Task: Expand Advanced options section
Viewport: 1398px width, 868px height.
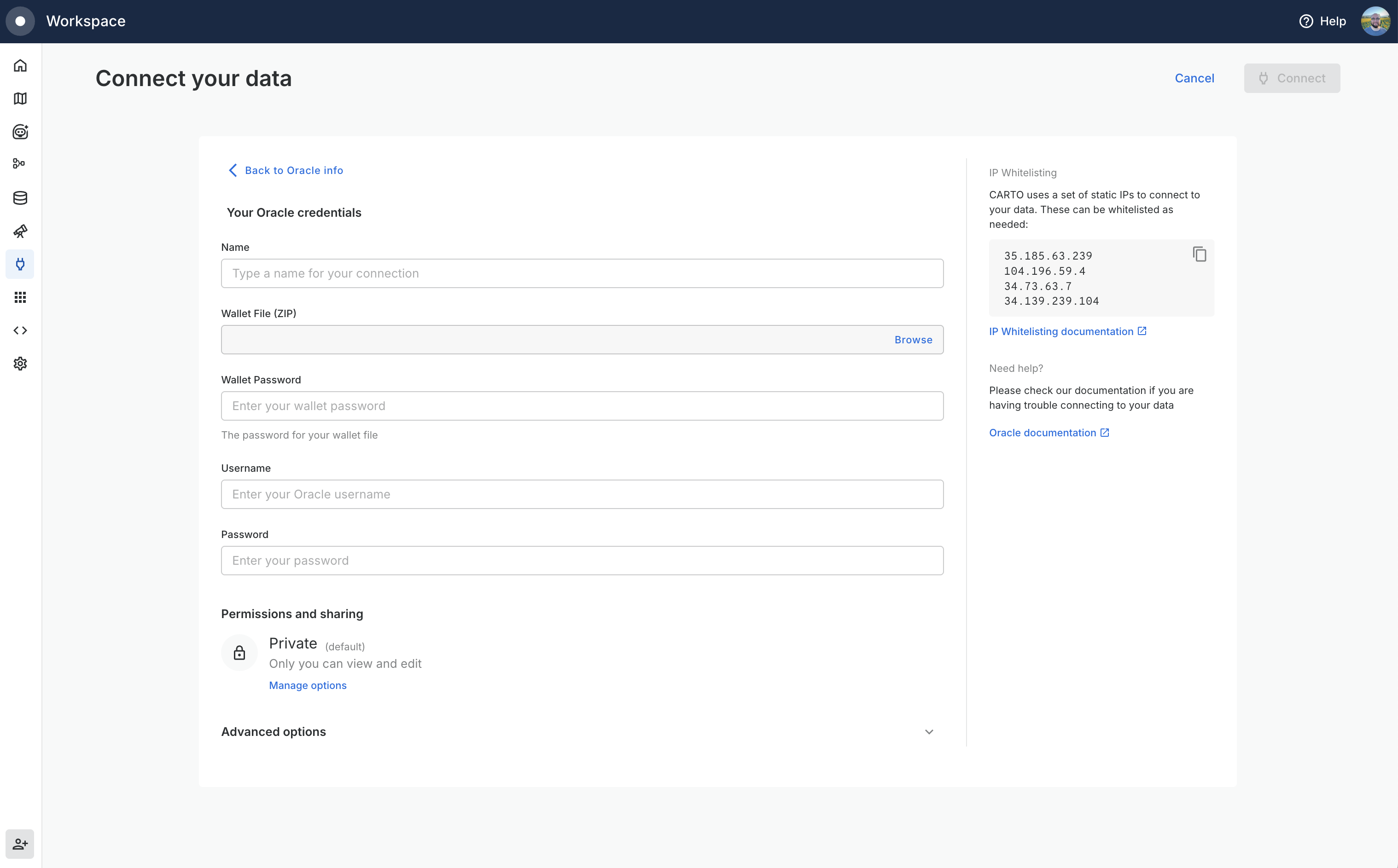Action: pyautogui.click(x=929, y=732)
